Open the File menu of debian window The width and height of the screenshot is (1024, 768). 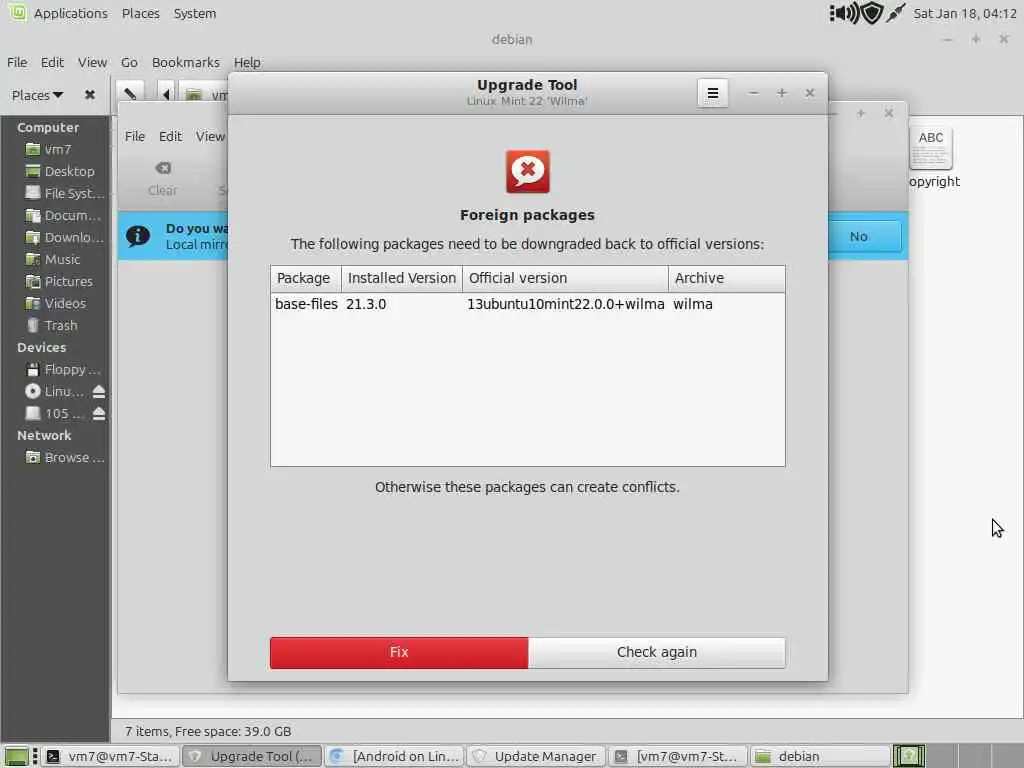click(17, 62)
